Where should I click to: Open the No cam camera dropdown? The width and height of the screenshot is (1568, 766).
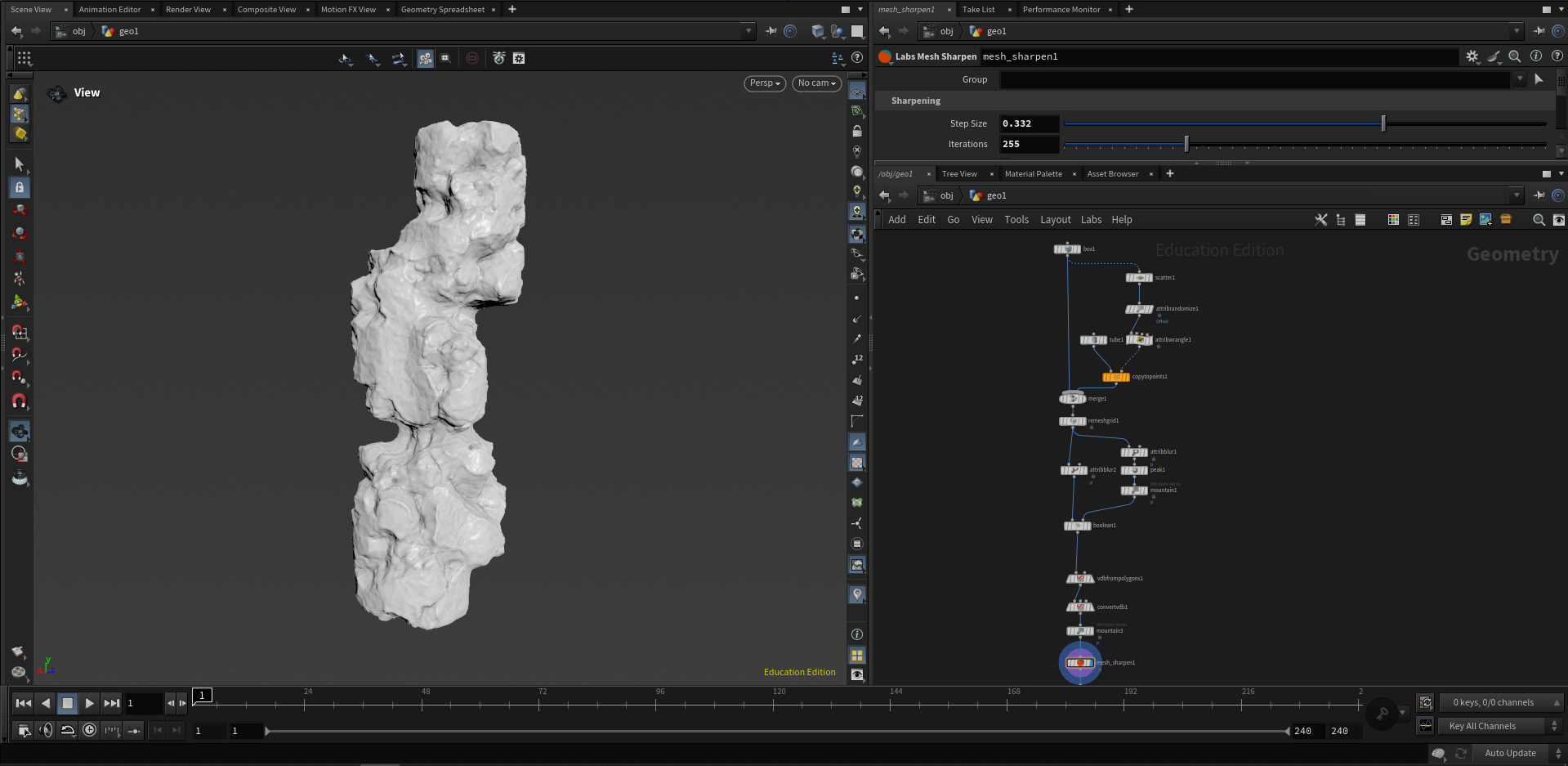click(816, 83)
